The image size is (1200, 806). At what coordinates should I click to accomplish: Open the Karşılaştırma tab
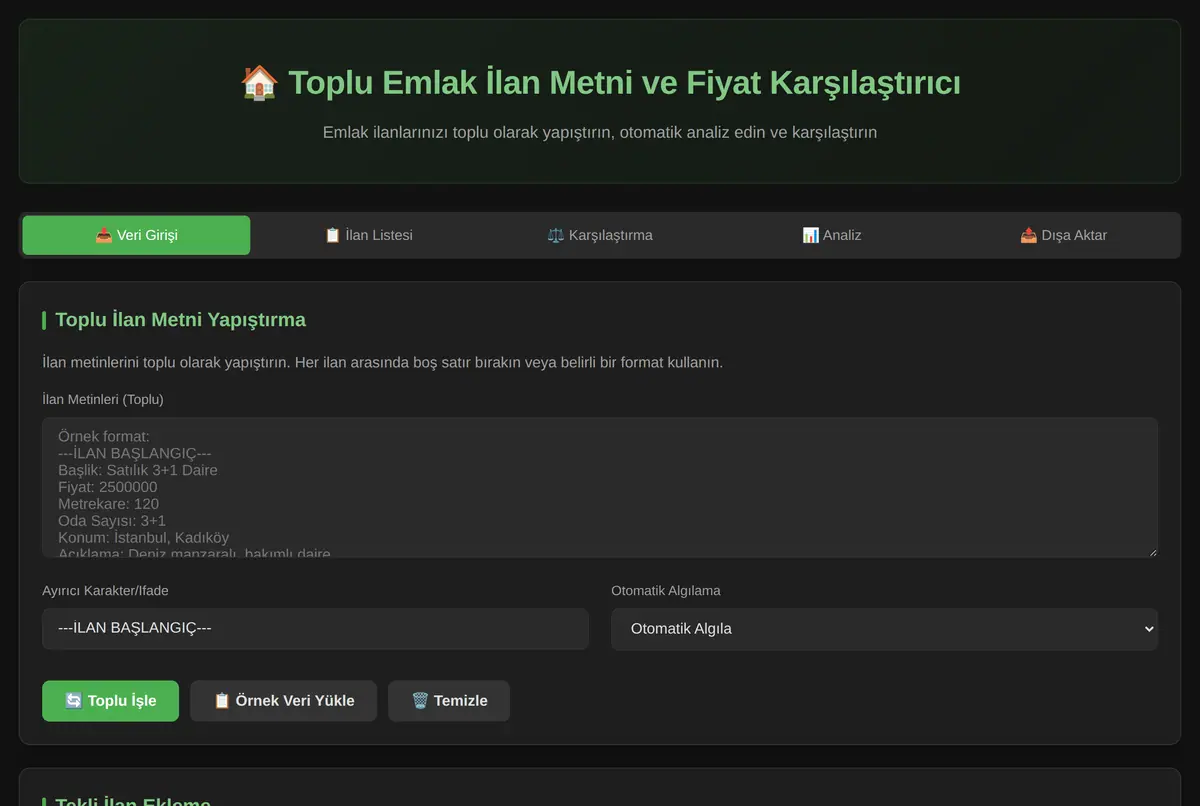click(x=600, y=235)
